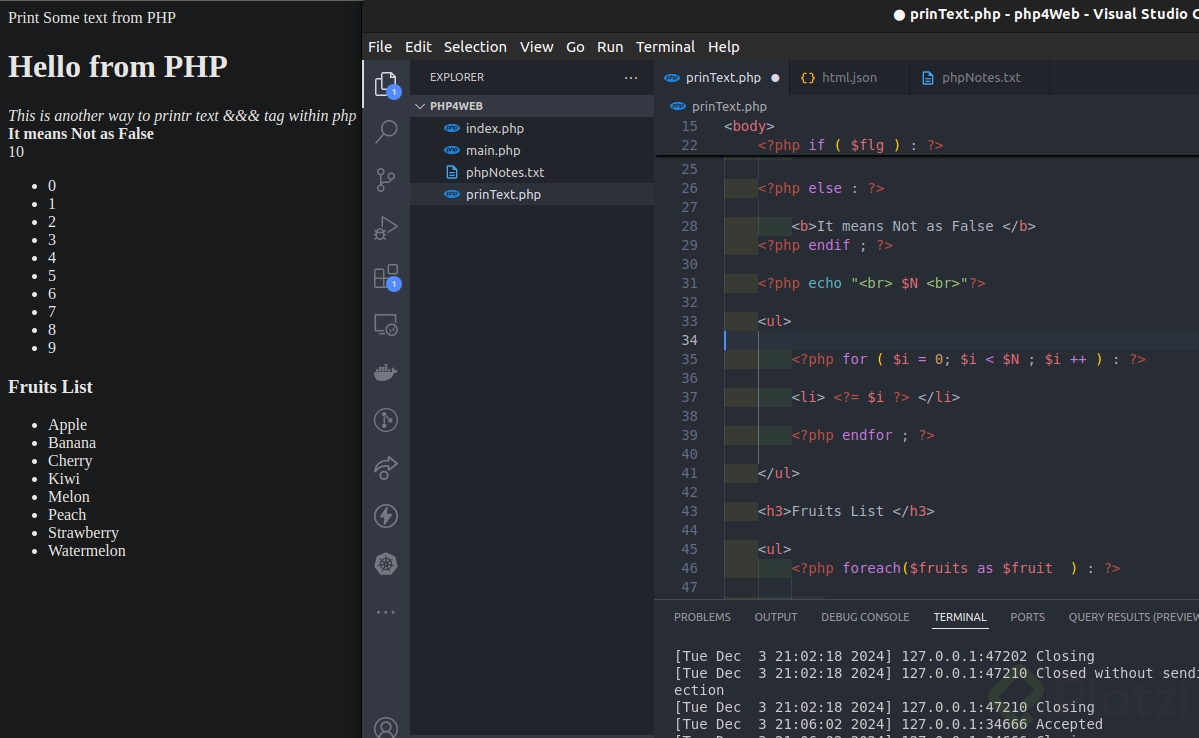Open the Search view in activity bar
Image resolution: width=1199 pixels, height=738 pixels.
click(386, 131)
